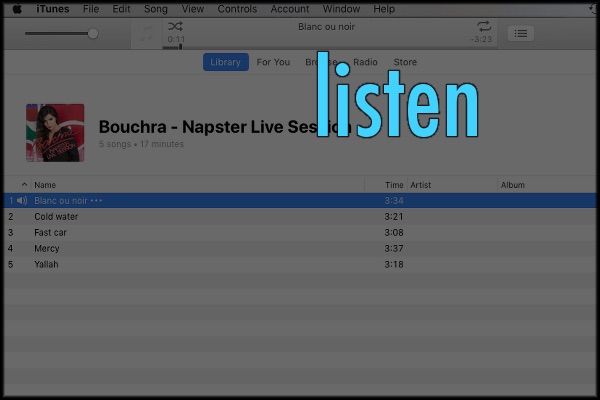
Task: Open the Account menu
Action: tap(290, 9)
